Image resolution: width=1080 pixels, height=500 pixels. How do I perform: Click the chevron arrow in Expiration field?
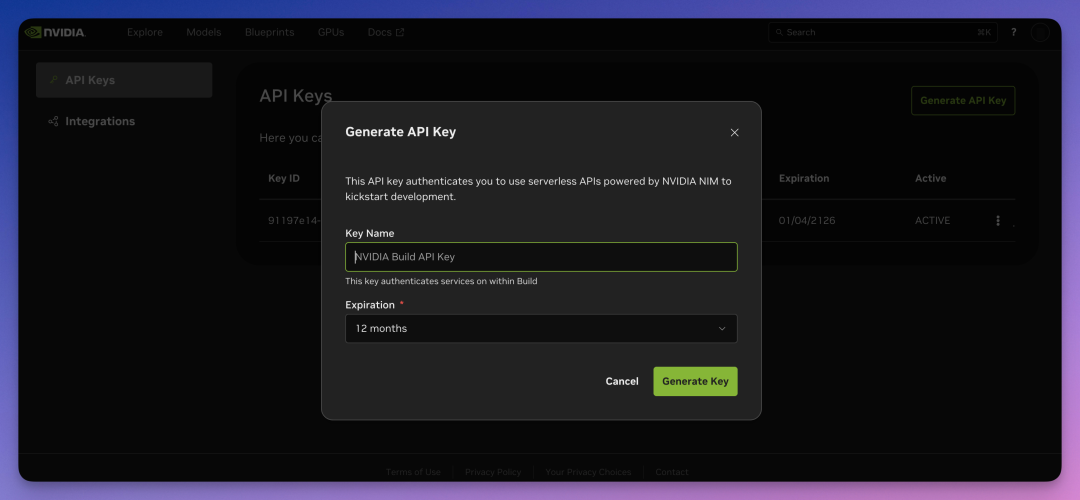point(722,328)
